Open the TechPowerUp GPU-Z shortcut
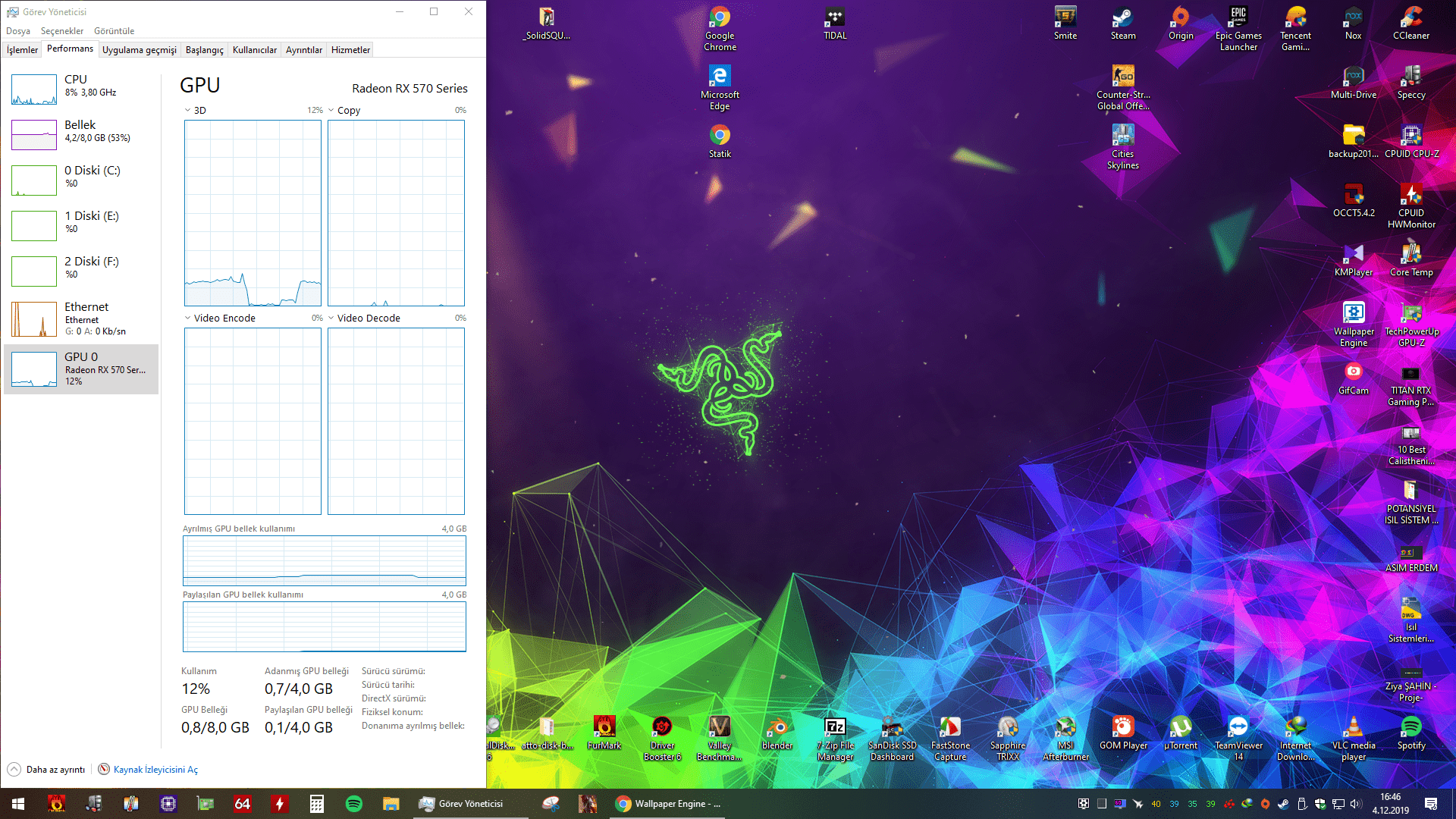Image resolution: width=1456 pixels, height=819 pixels. [1410, 324]
